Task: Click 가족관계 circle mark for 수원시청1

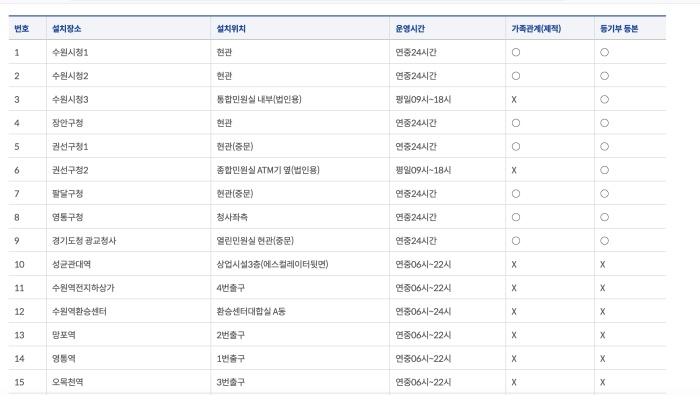Action: click(x=516, y=52)
